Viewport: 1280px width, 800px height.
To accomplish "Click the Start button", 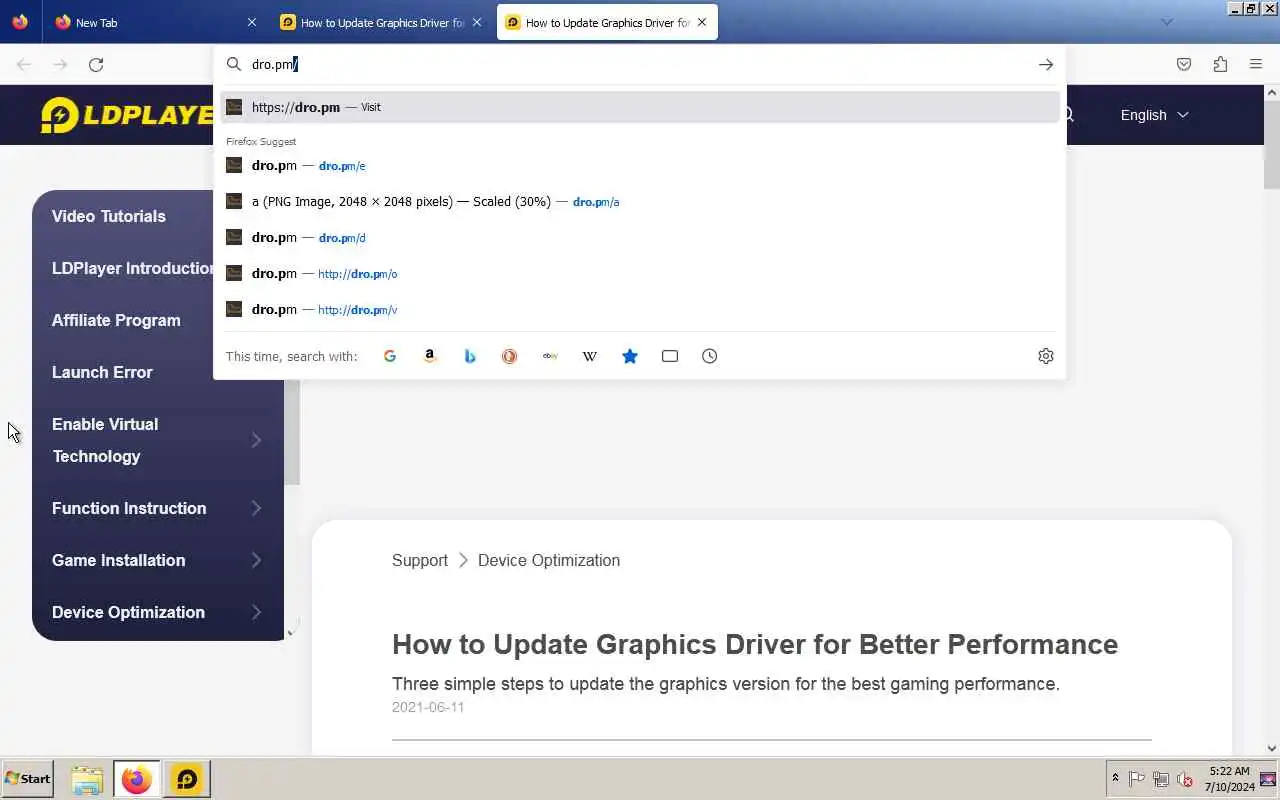I will click(27, 779).
